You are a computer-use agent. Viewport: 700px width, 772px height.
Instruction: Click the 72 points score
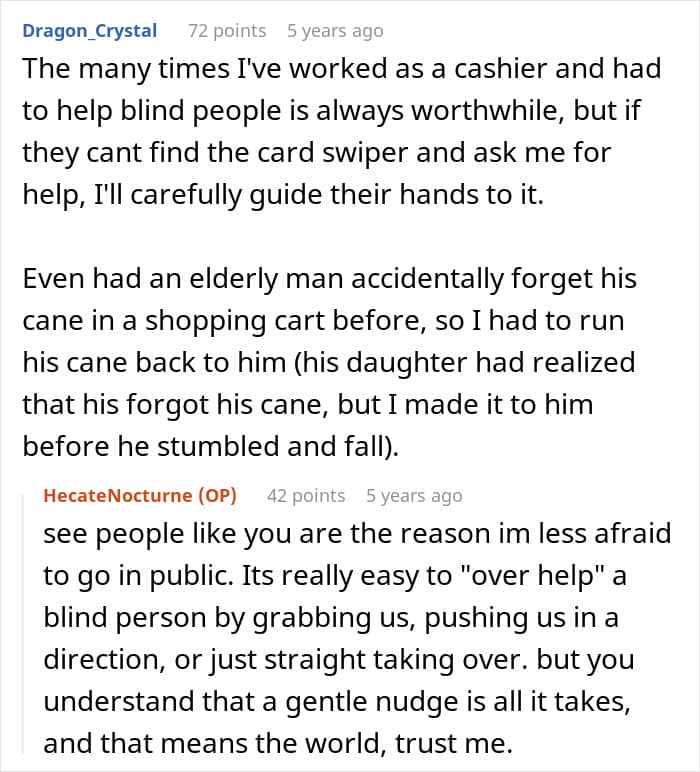[x=227, y=31]
